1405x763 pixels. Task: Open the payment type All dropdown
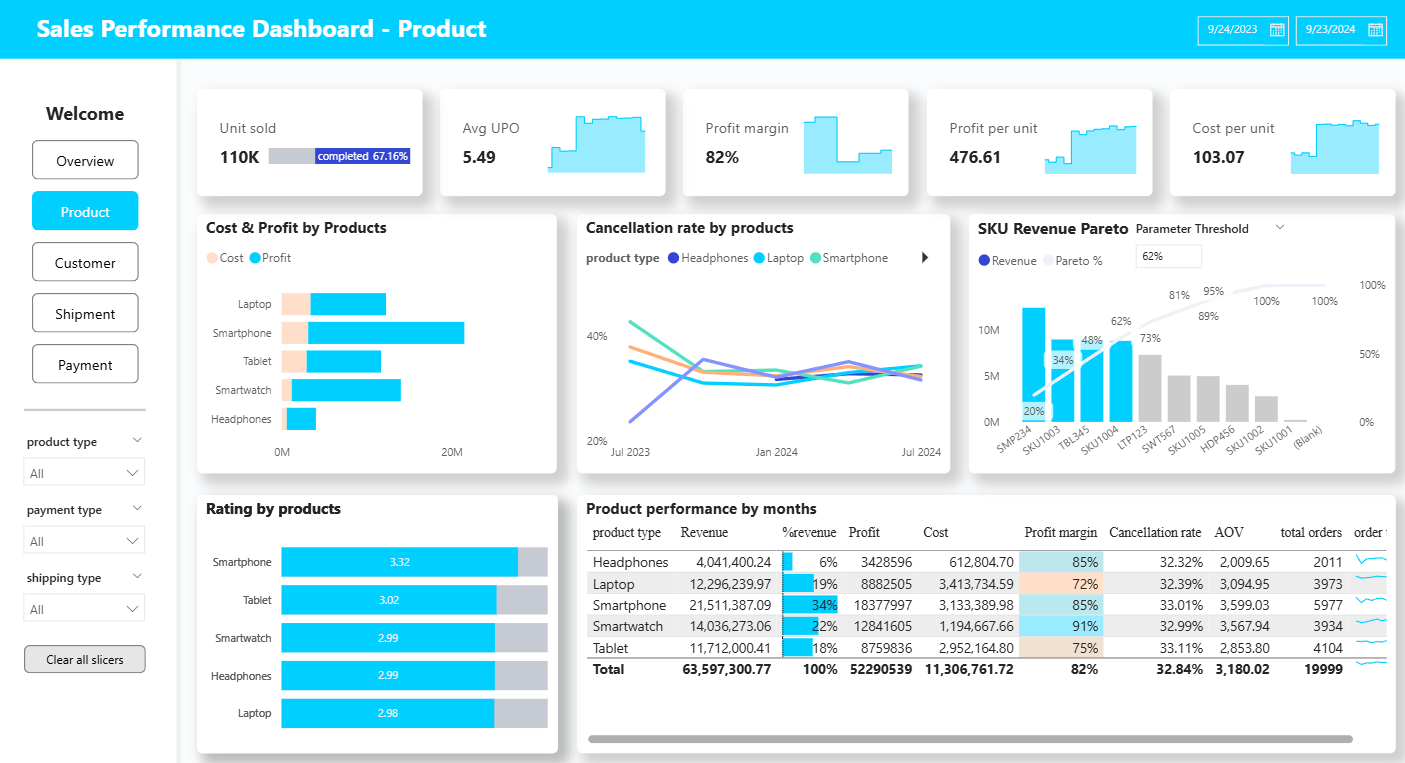pyautogui.click(x=84, y=541)
